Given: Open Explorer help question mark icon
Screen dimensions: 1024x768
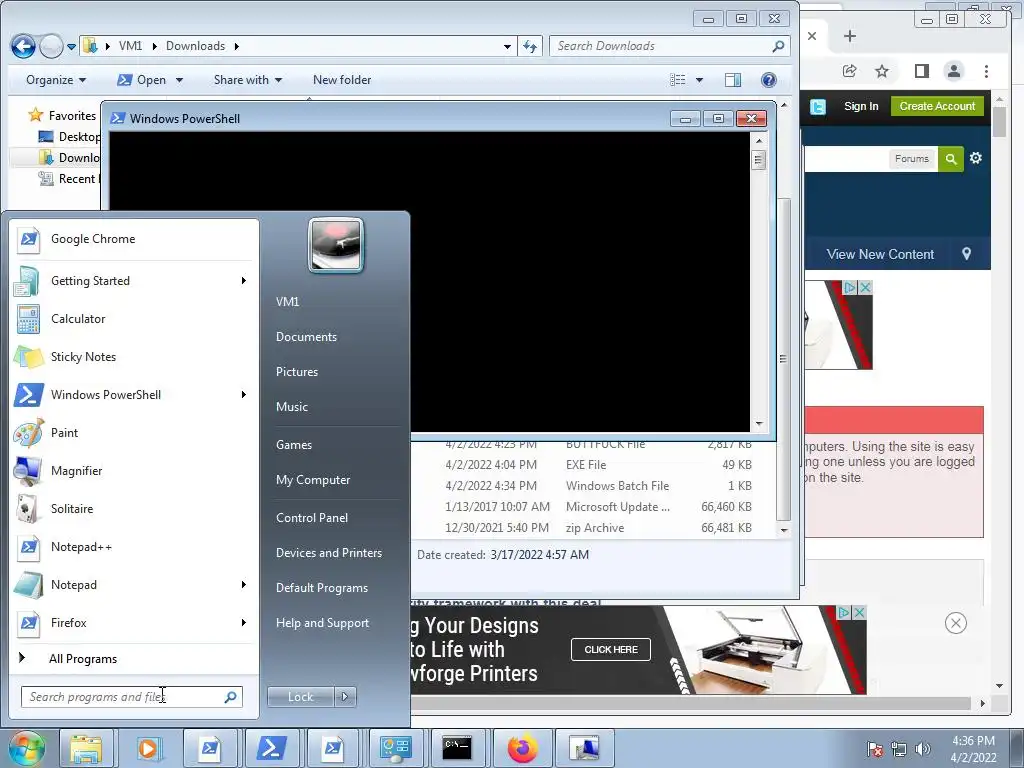Looking at the screenshot, I should click(x=769, y=80).
